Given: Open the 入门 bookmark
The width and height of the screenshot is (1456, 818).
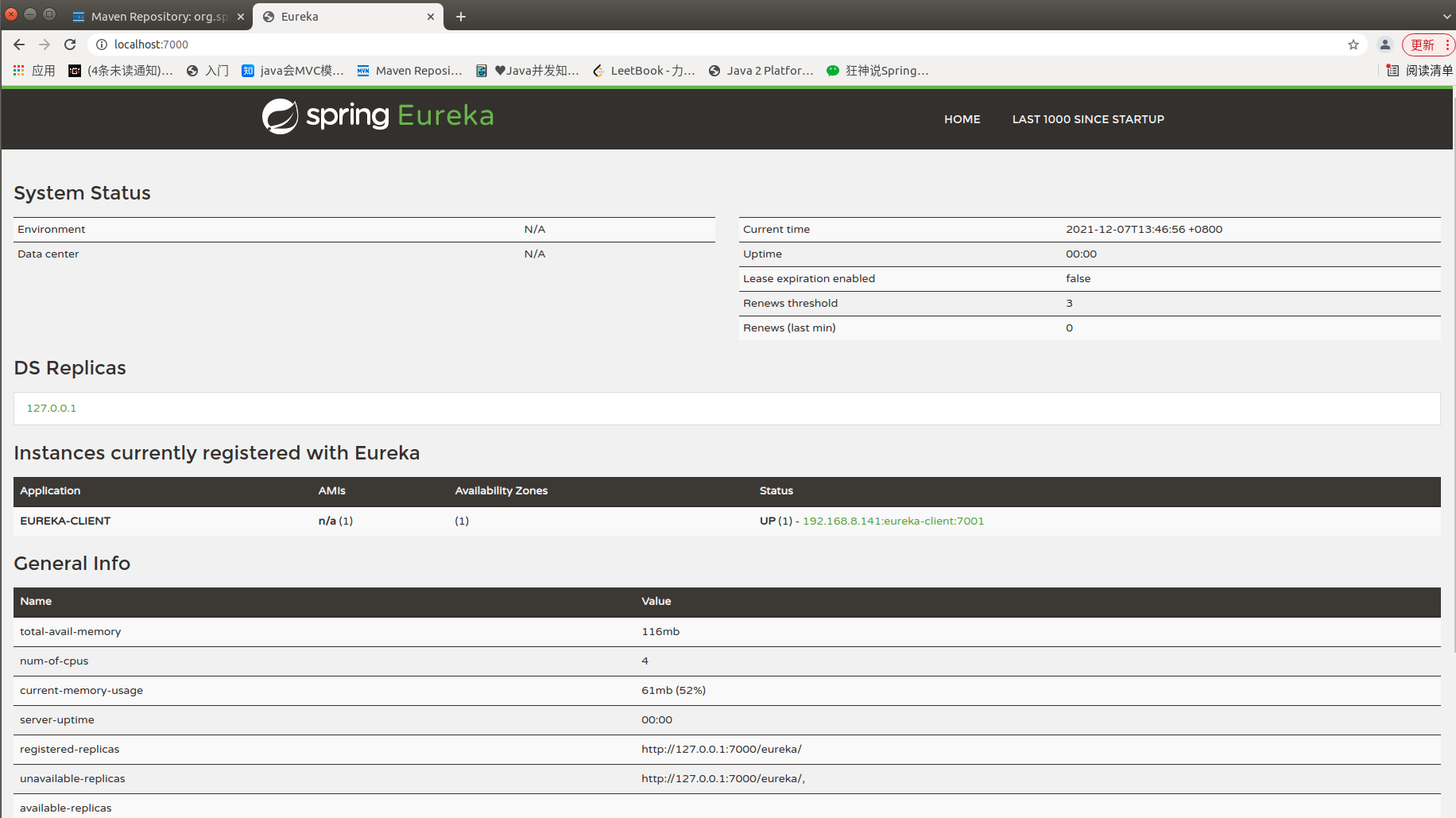Looking at the screenshot, I should pos(207,71).
